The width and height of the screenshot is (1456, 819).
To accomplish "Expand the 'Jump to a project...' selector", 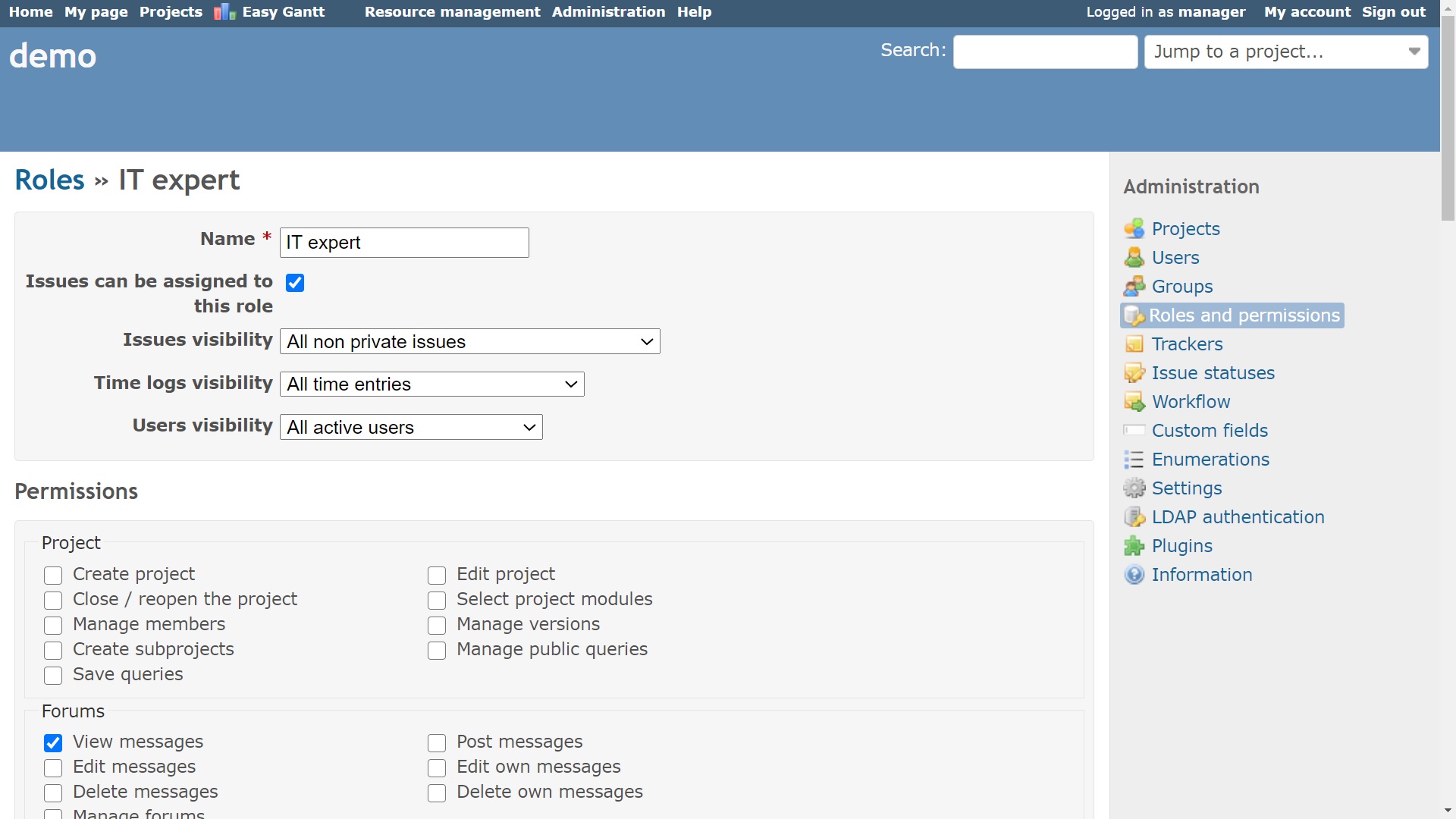I will 1414,52.
